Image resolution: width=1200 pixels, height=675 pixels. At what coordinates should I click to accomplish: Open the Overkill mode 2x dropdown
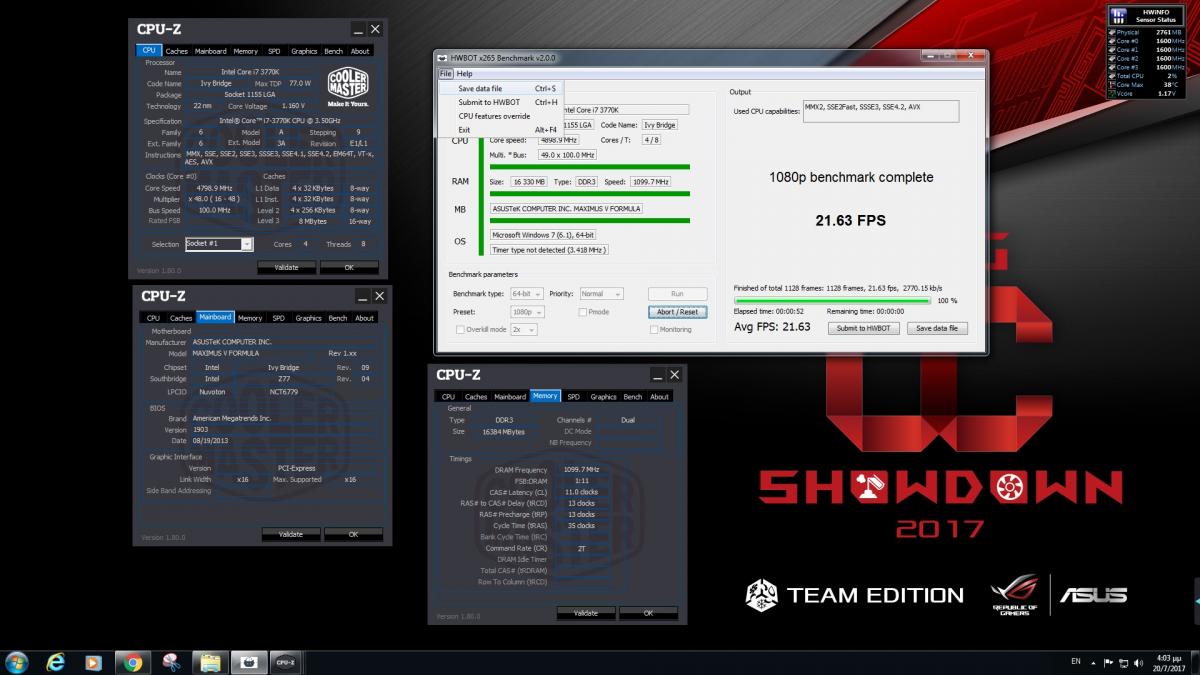pyautogui.click(x=524, y=329)
